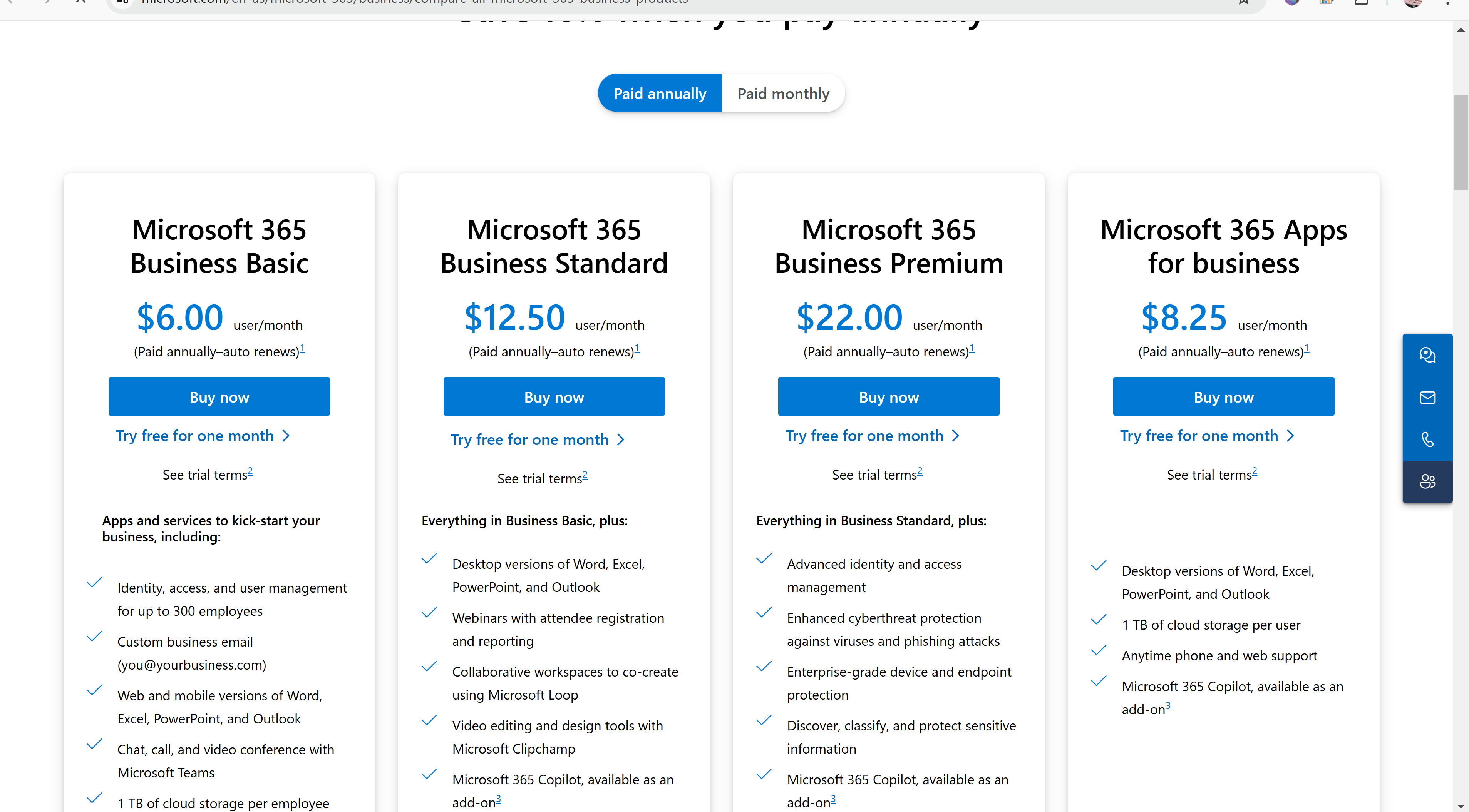The image size is (1469, 812).
Task: Expand Try free chevron under Business Premium
Action: click(x=956, y=436)
